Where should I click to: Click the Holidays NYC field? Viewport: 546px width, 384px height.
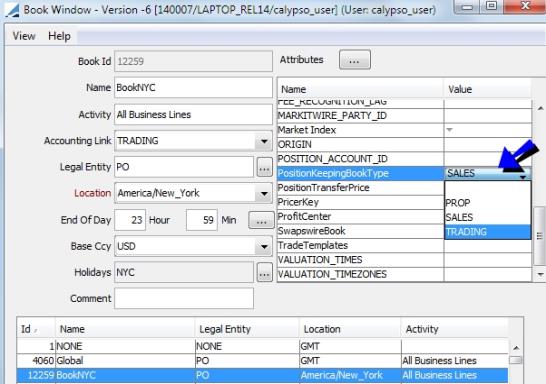coord(184,272)
